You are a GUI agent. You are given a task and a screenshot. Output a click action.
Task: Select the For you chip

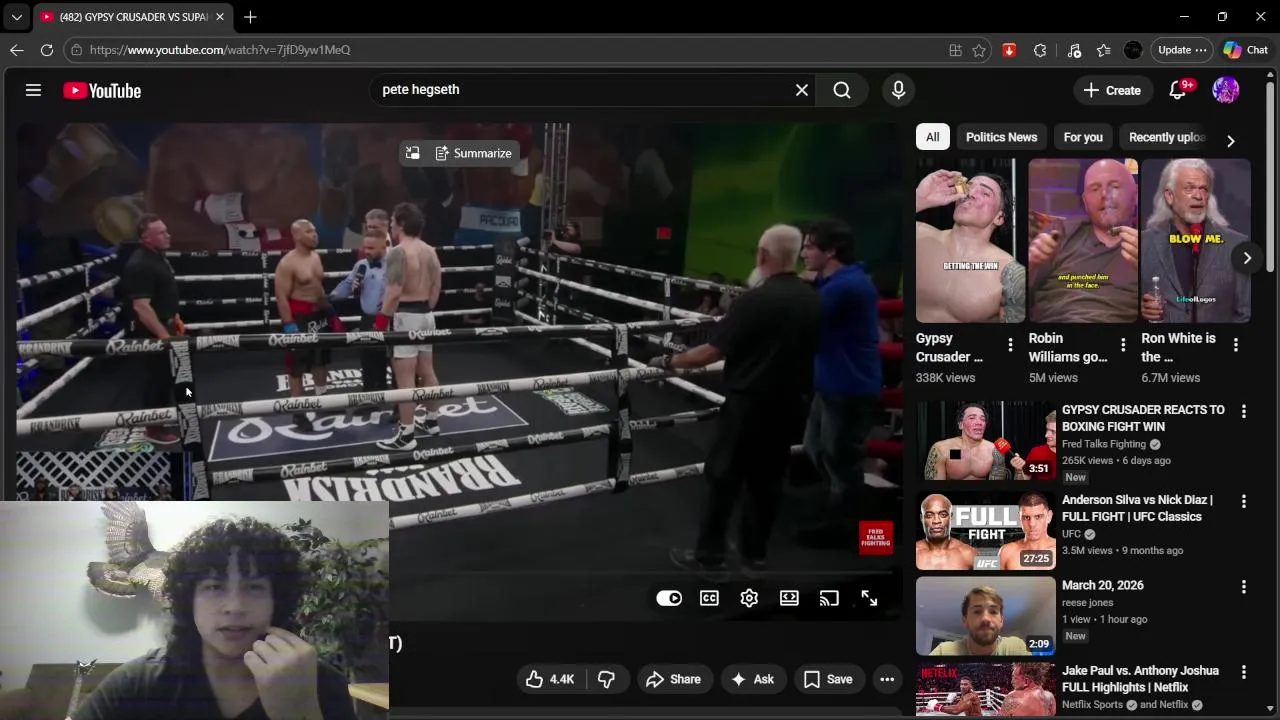tap(1083, 137)
